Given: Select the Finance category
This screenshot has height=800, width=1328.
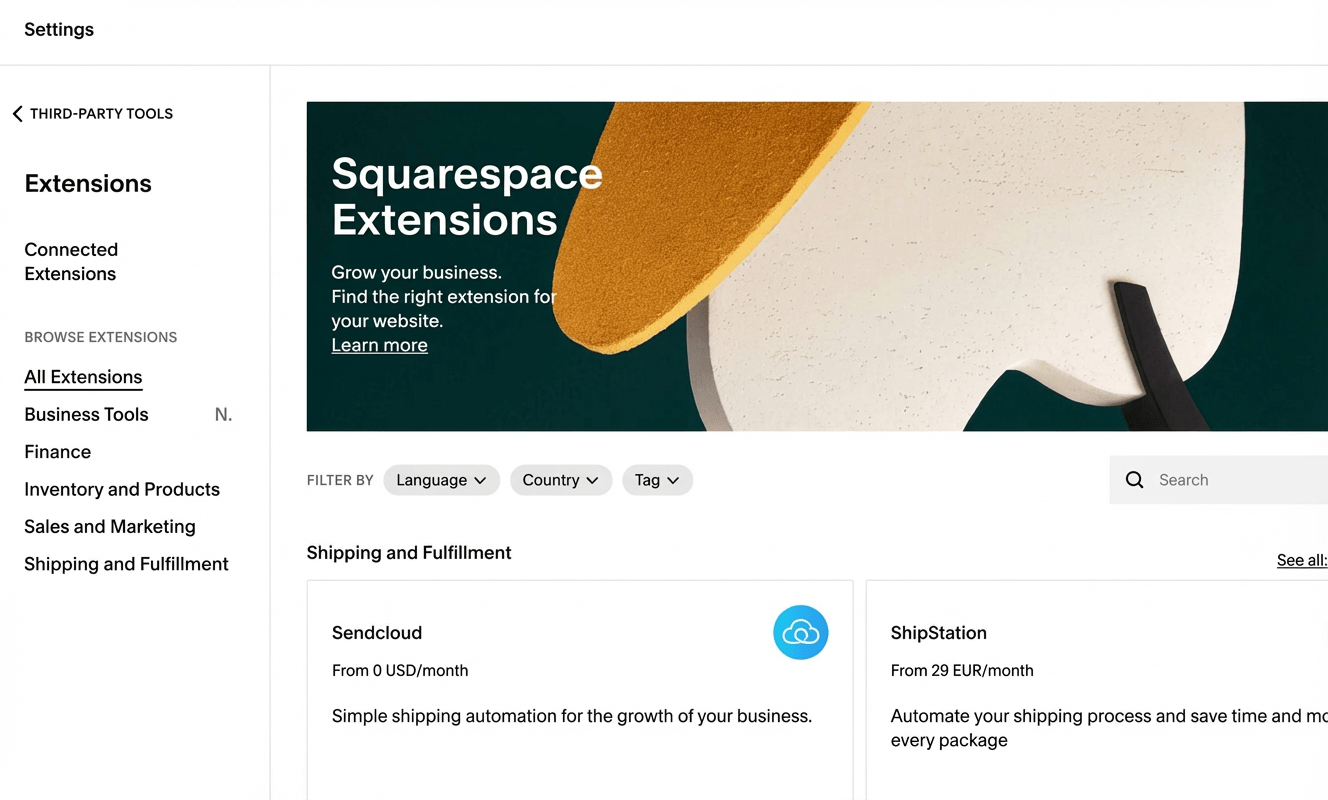Looking at the screenshot, I should [57, 452].
